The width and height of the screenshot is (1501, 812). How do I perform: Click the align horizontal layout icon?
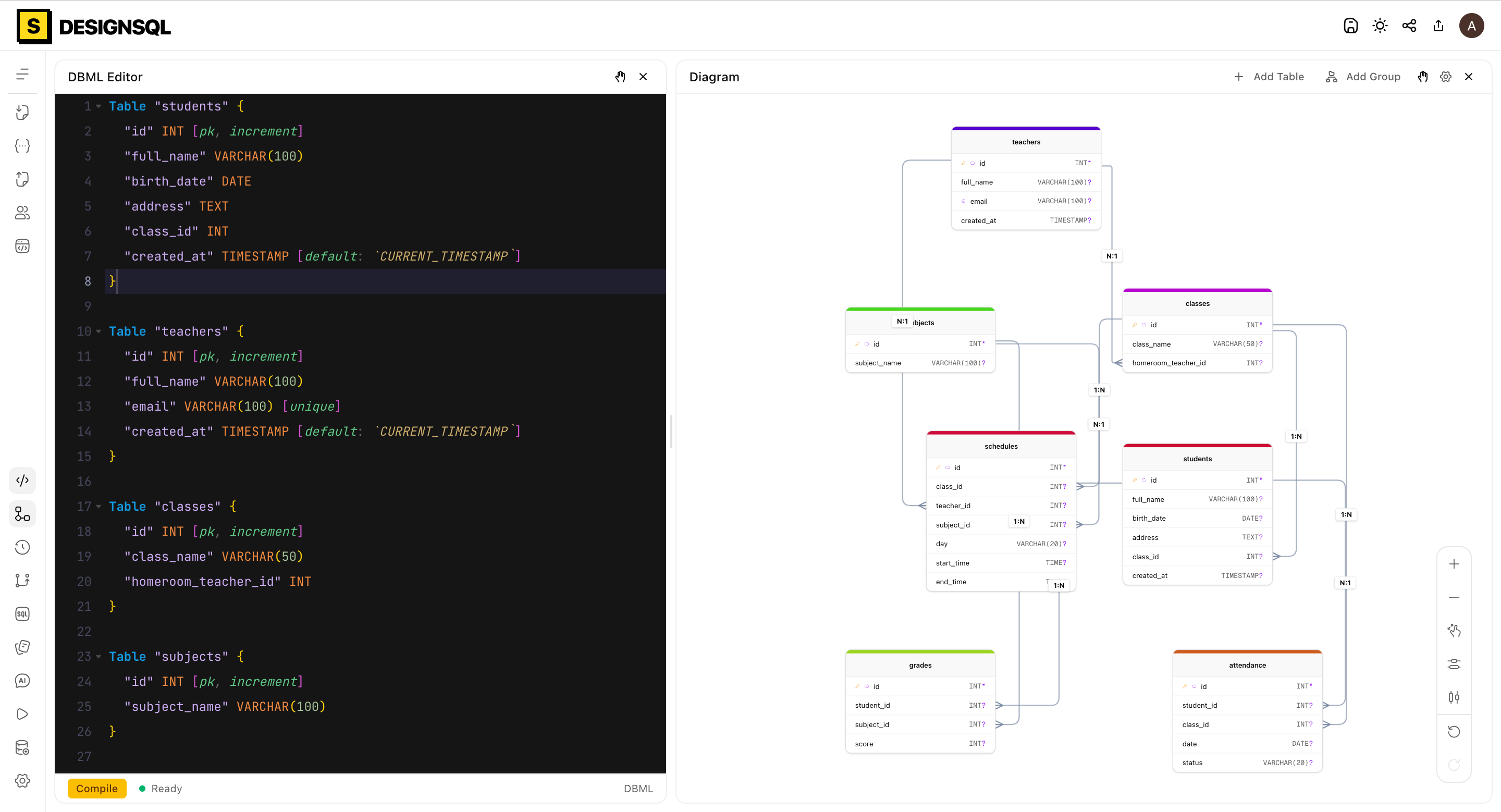[1454, 664]
